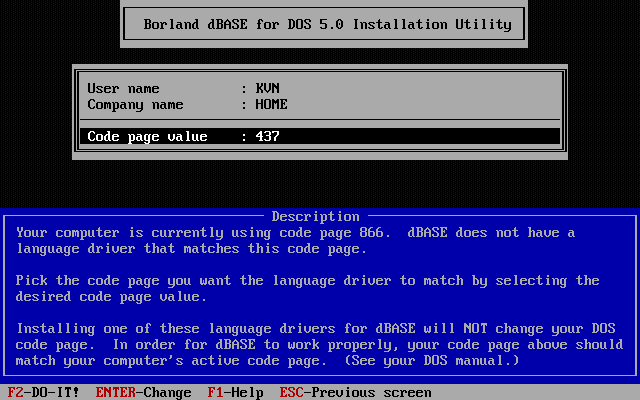This screenshot has width=640, height=400.
Task: Click the text 'code page 866'
Action: click(331, 232)
